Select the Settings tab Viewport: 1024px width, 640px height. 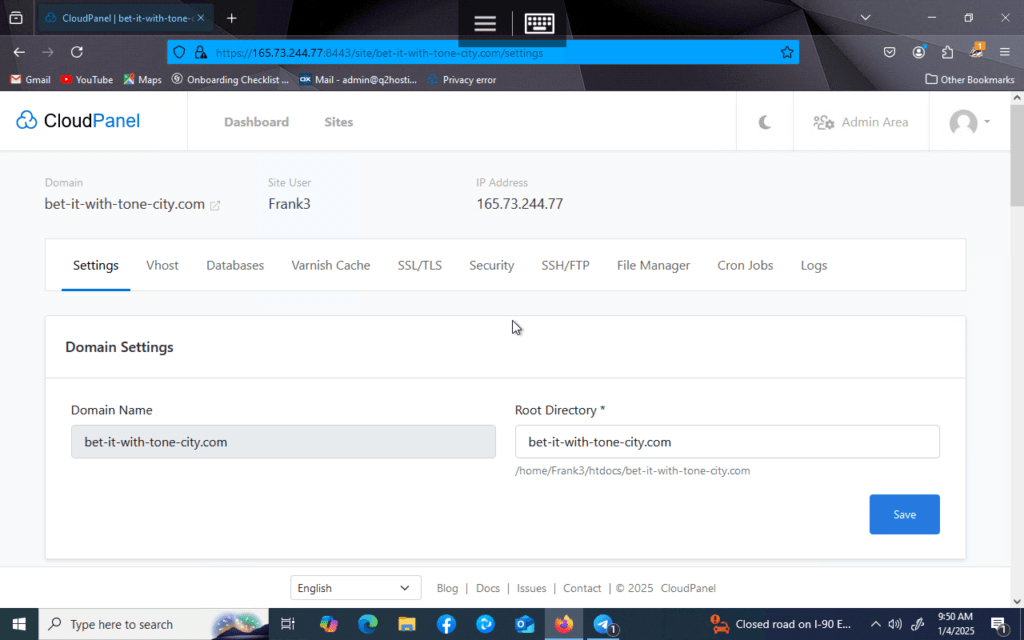pyautogui.click(x=95, y=265)
